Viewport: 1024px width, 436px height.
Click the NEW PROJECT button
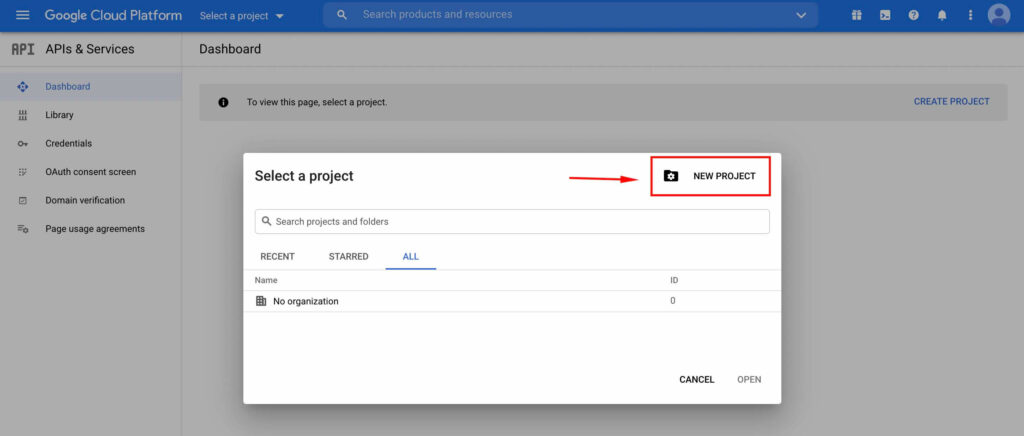(711, 176)
